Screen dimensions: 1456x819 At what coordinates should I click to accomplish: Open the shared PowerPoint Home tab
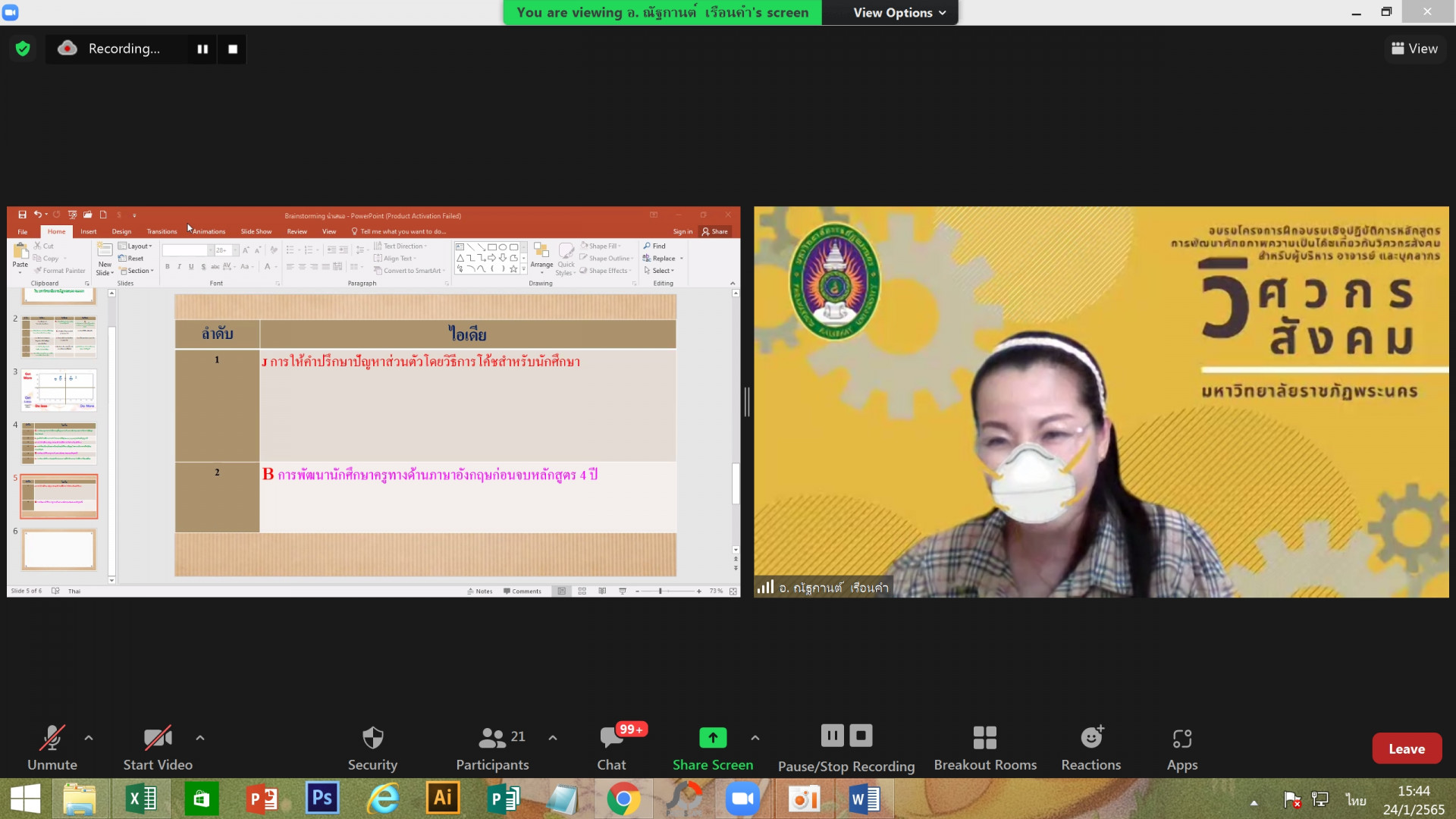[56, 232]
